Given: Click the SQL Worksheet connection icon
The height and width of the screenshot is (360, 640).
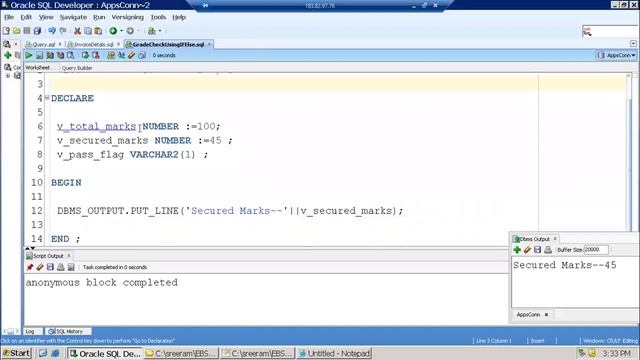Looking at the screenshot, I should pos(152,31).
